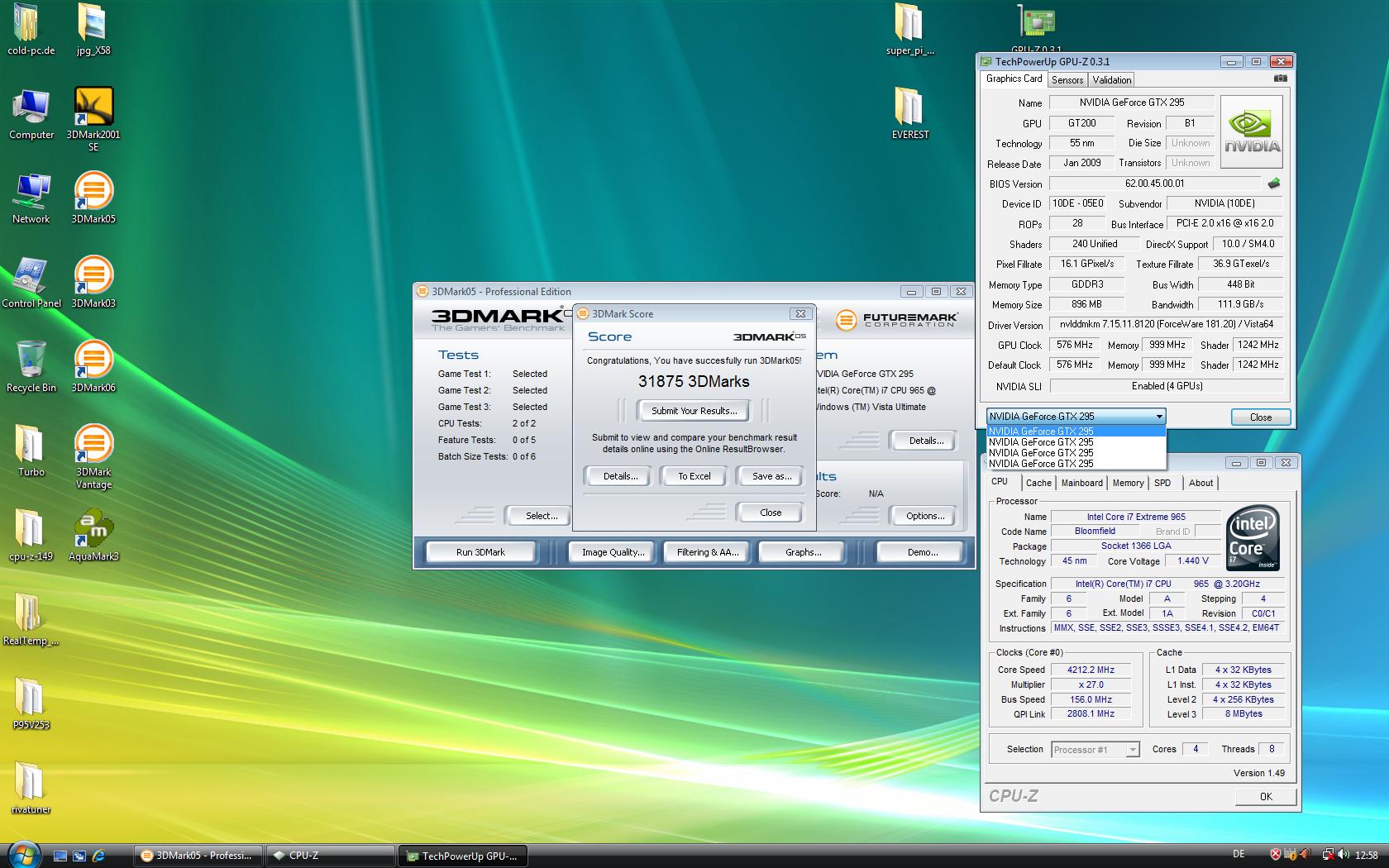Image resolution: width=1389 pixels, height=868 pixels.
Task: Select the Computer desktop icon
Action: point(31,115)
